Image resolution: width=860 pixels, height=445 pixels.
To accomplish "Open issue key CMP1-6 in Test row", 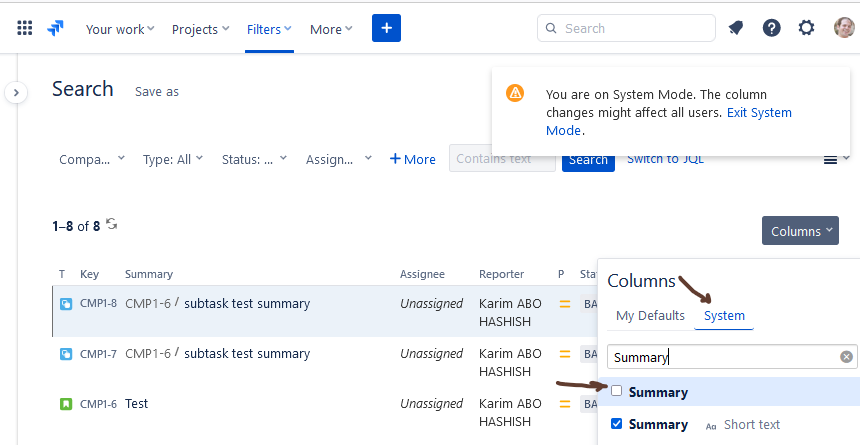I will point(98,404).
